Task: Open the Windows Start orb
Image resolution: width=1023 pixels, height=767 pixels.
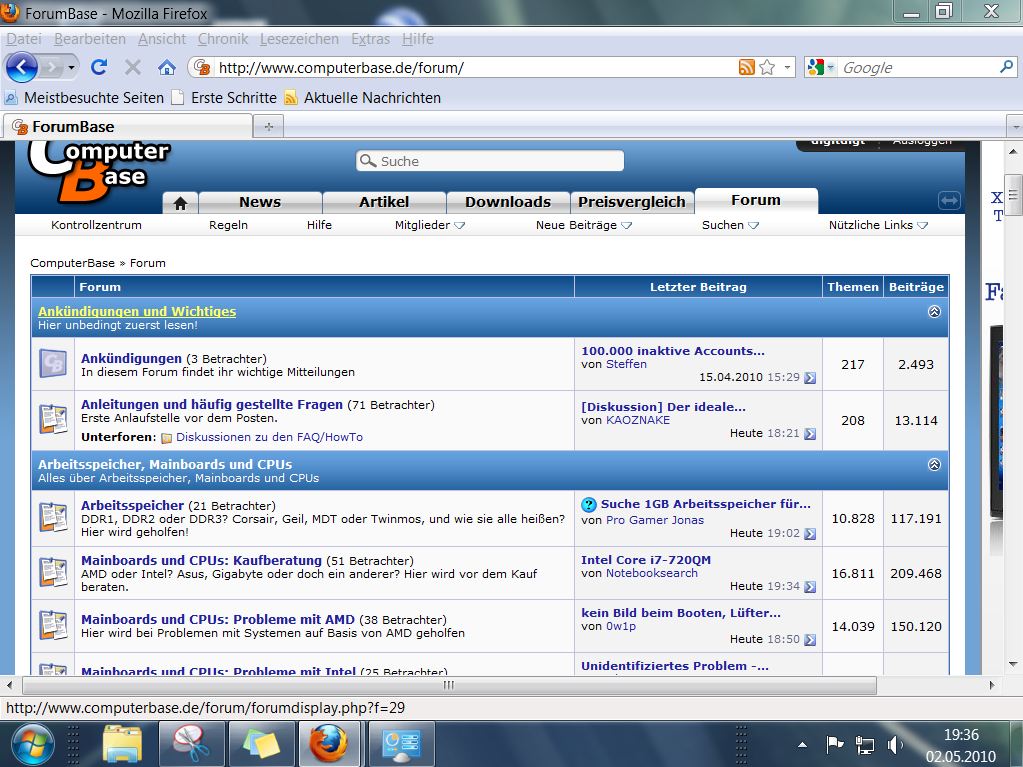Action: (31, 745)
